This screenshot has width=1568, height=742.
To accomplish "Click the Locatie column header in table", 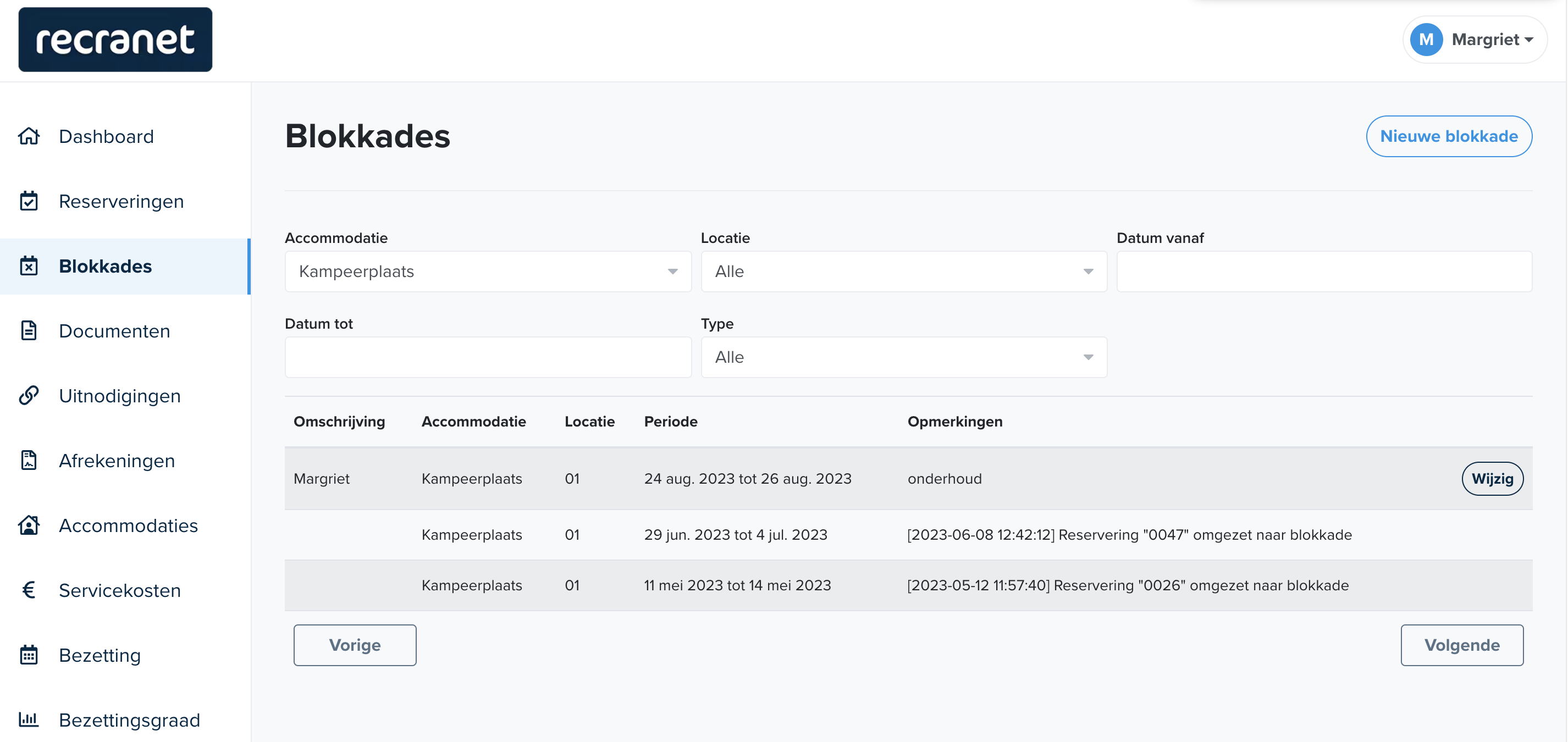I will point(589,421).
